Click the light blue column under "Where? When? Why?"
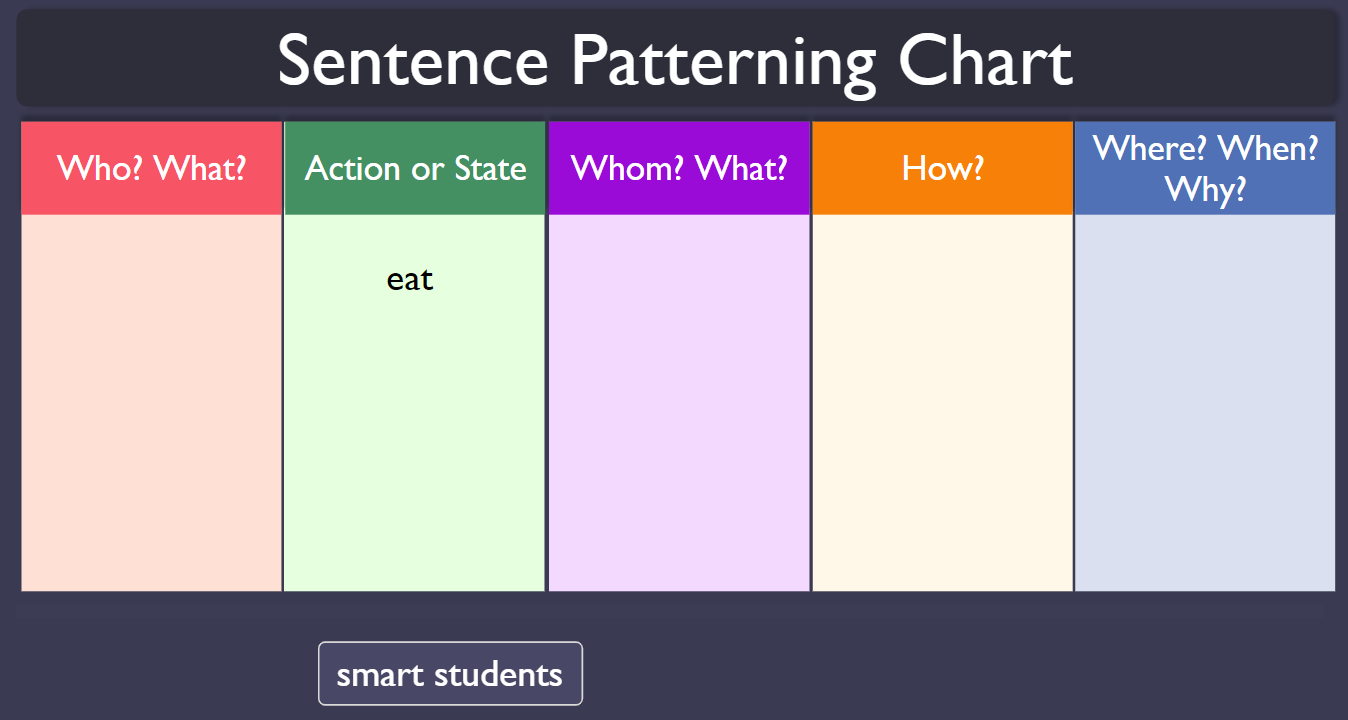Screen dimensions: 1348x720 coord(1205,402)
